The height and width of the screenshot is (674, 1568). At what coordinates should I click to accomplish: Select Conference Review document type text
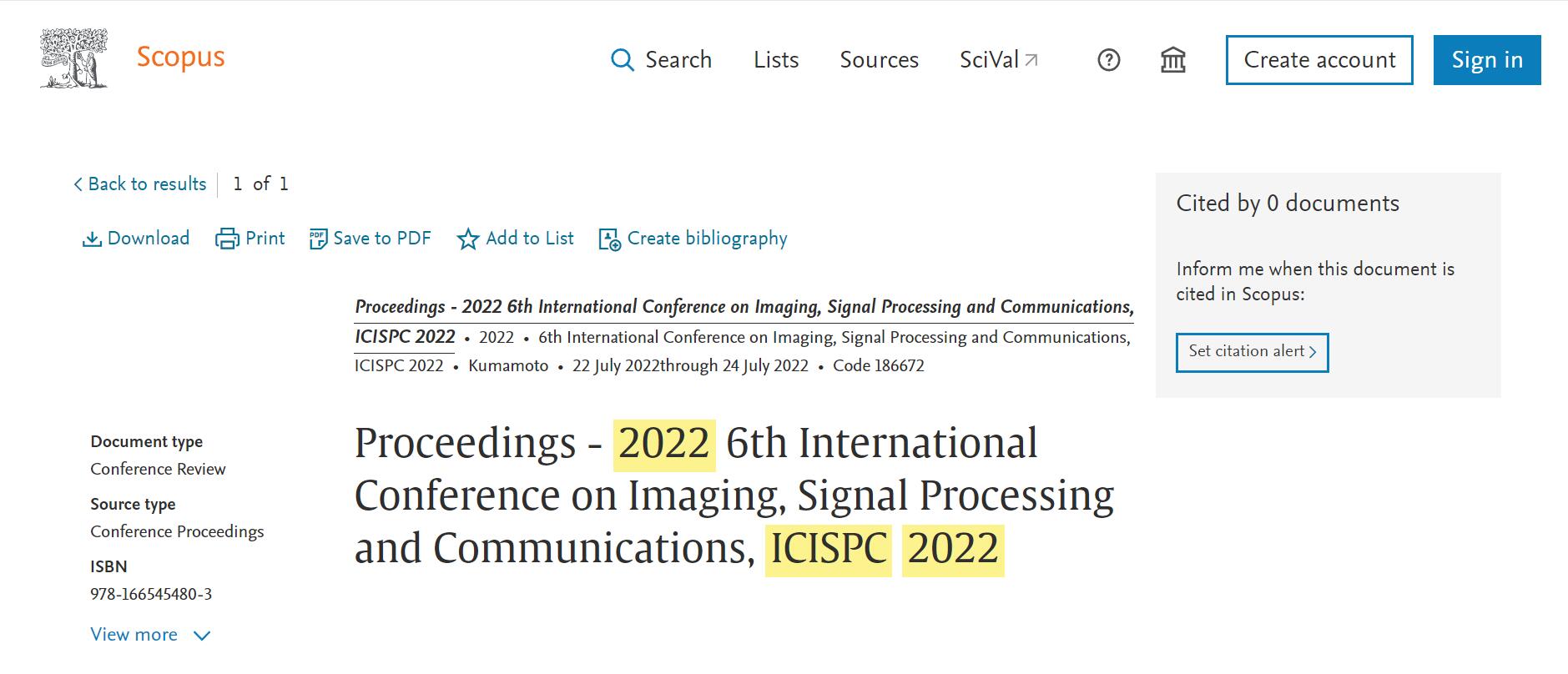158,469
